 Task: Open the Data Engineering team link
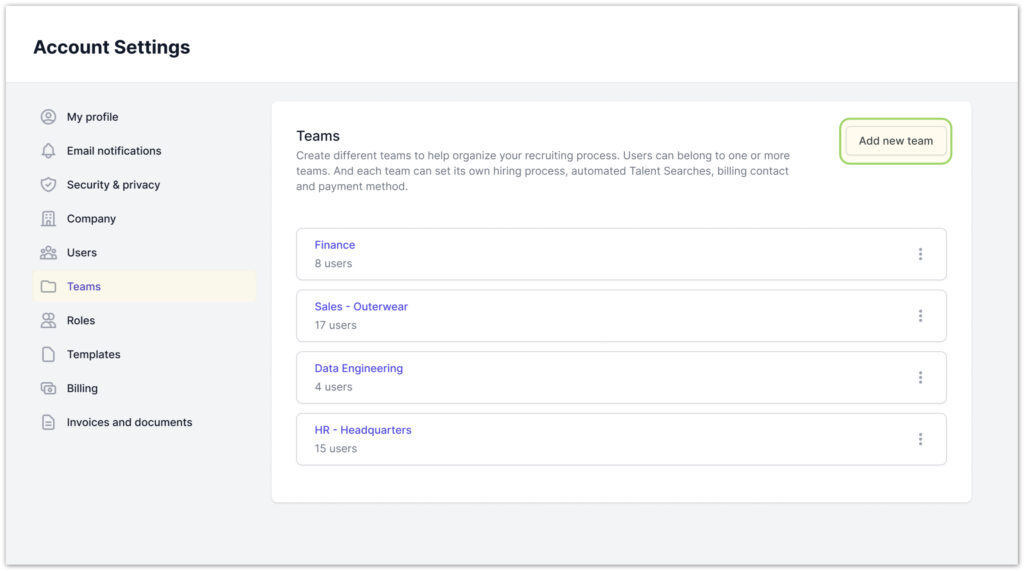click(359, 368)
